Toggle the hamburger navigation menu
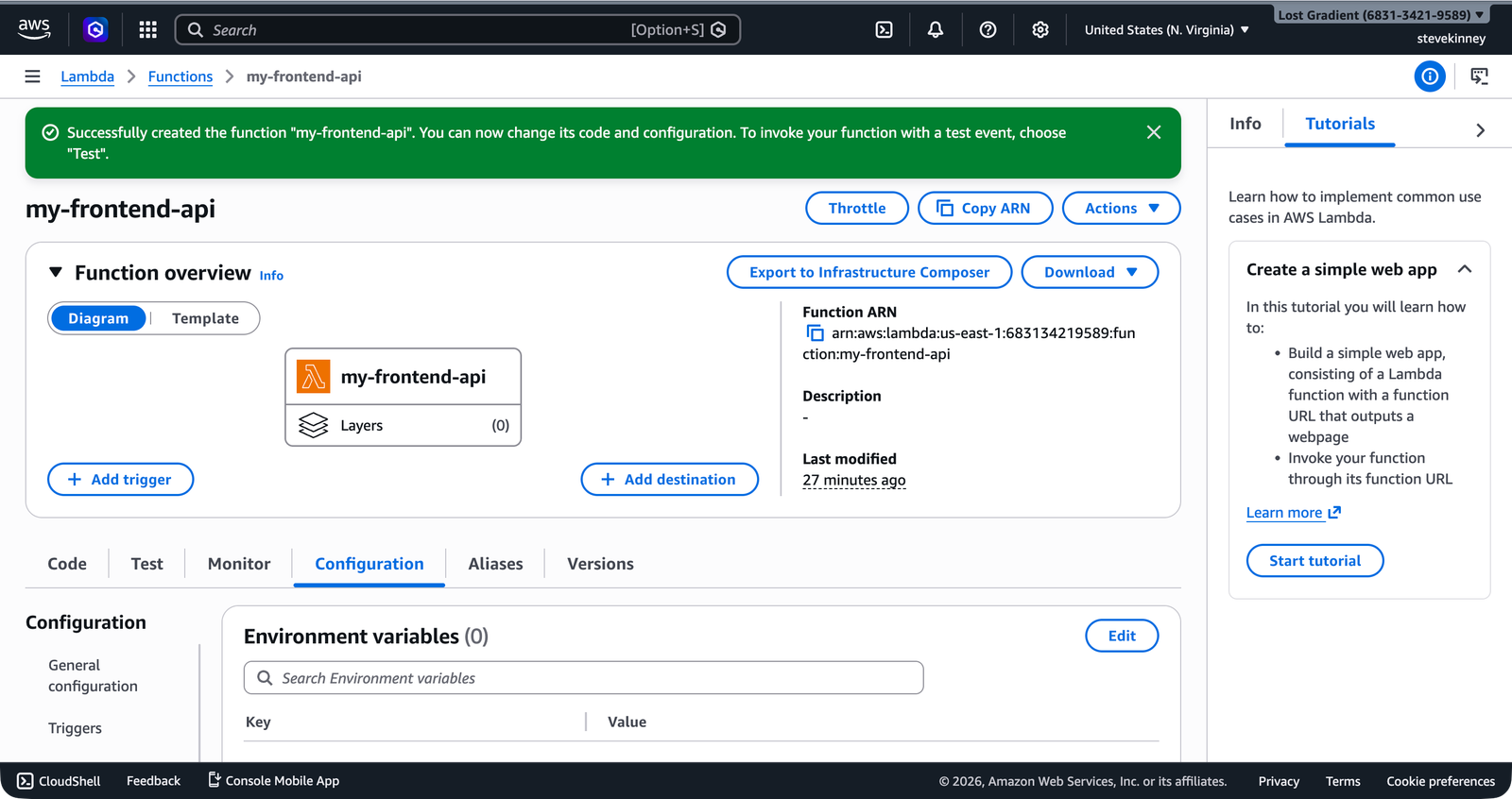Viewport: 1512px width, 799px height. 32,76
